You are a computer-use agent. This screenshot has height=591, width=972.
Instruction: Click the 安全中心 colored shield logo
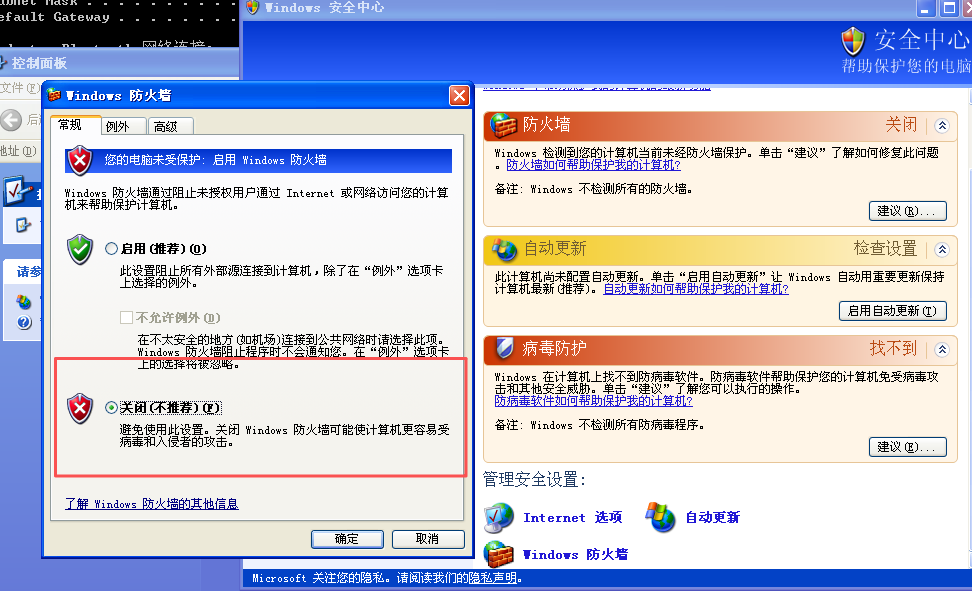point(853,42)
